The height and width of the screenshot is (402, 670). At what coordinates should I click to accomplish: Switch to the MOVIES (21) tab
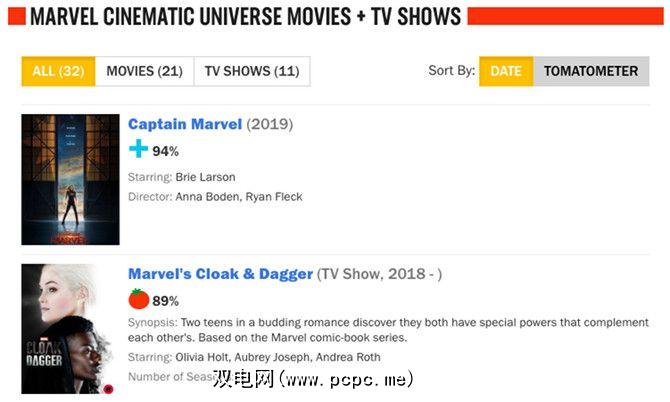(144, 71)
